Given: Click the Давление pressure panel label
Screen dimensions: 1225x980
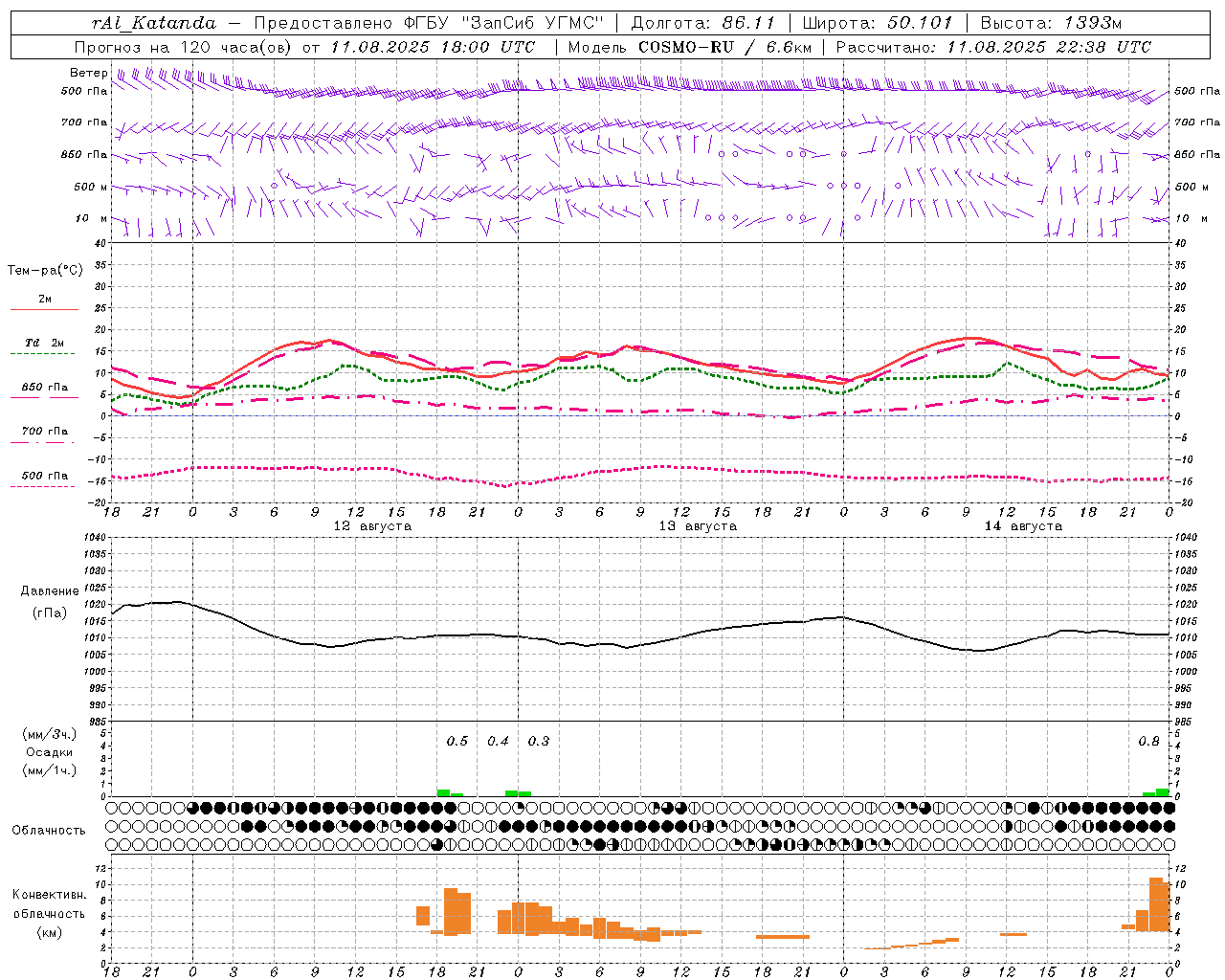Looking at the screenshot, I should point(50,591).
